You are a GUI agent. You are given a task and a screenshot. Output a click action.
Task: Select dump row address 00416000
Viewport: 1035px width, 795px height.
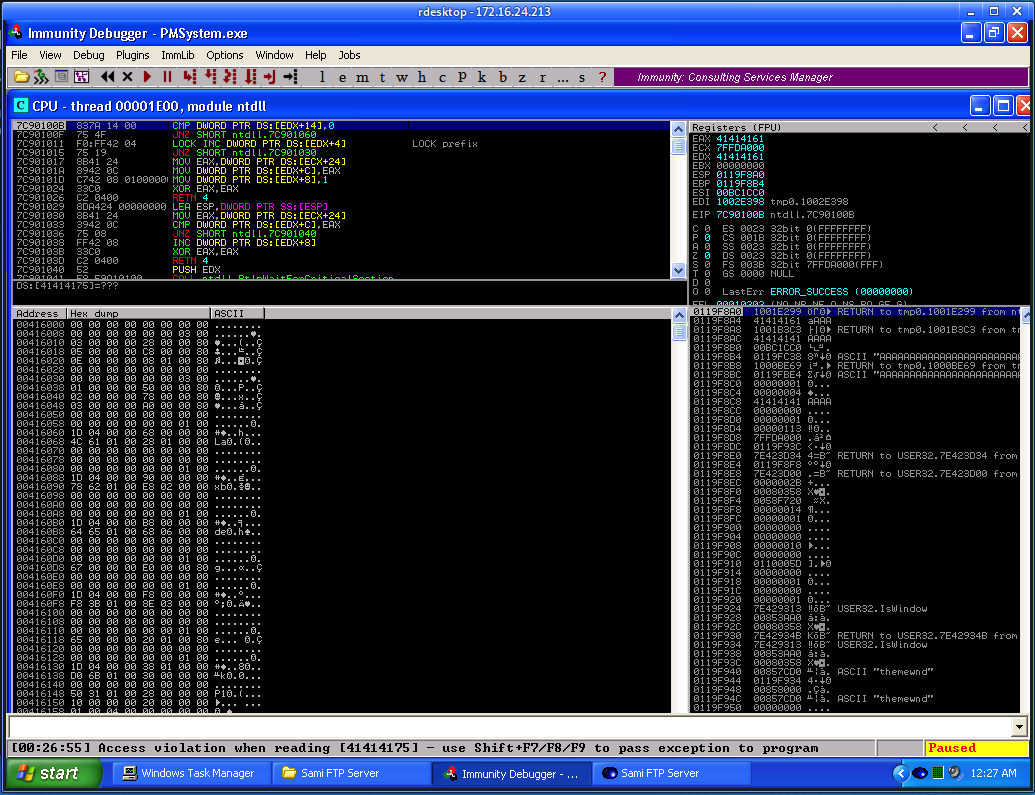(40, 326)
